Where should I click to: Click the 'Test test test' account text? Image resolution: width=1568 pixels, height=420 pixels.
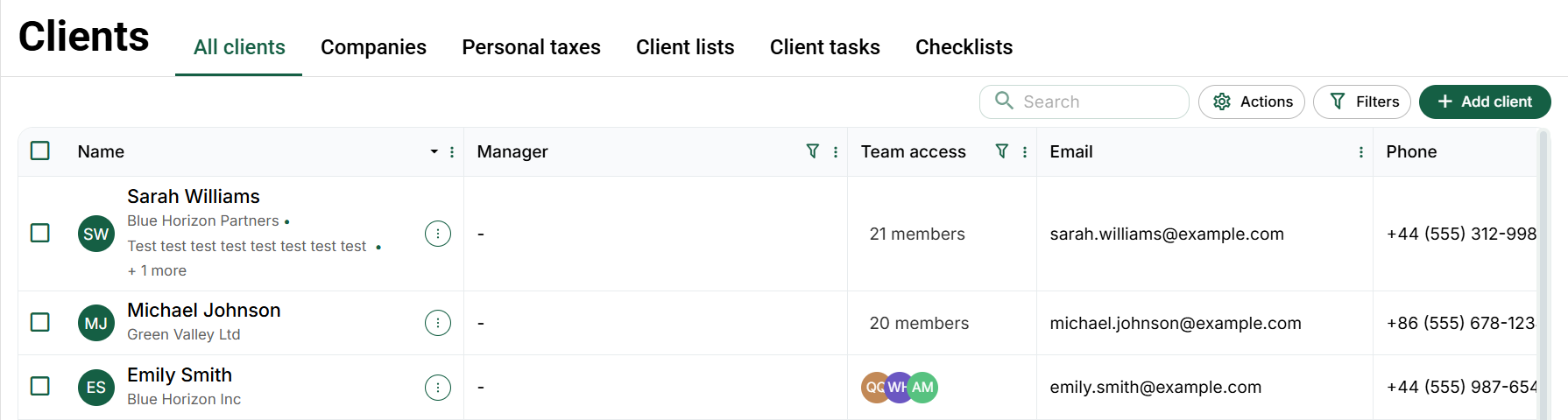(247, 246)
